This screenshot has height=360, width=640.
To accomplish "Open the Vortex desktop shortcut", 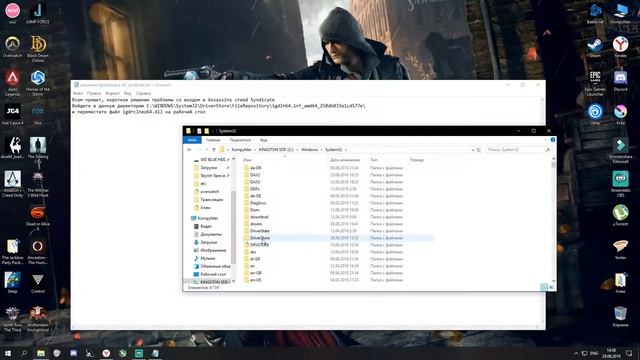I will tap(620, 249).
